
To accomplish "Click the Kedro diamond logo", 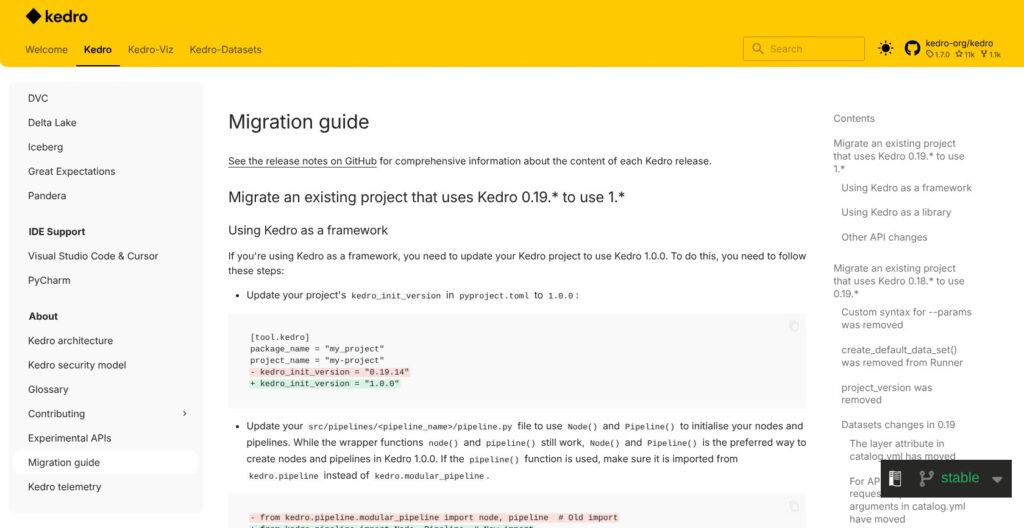I will (33, 16).
